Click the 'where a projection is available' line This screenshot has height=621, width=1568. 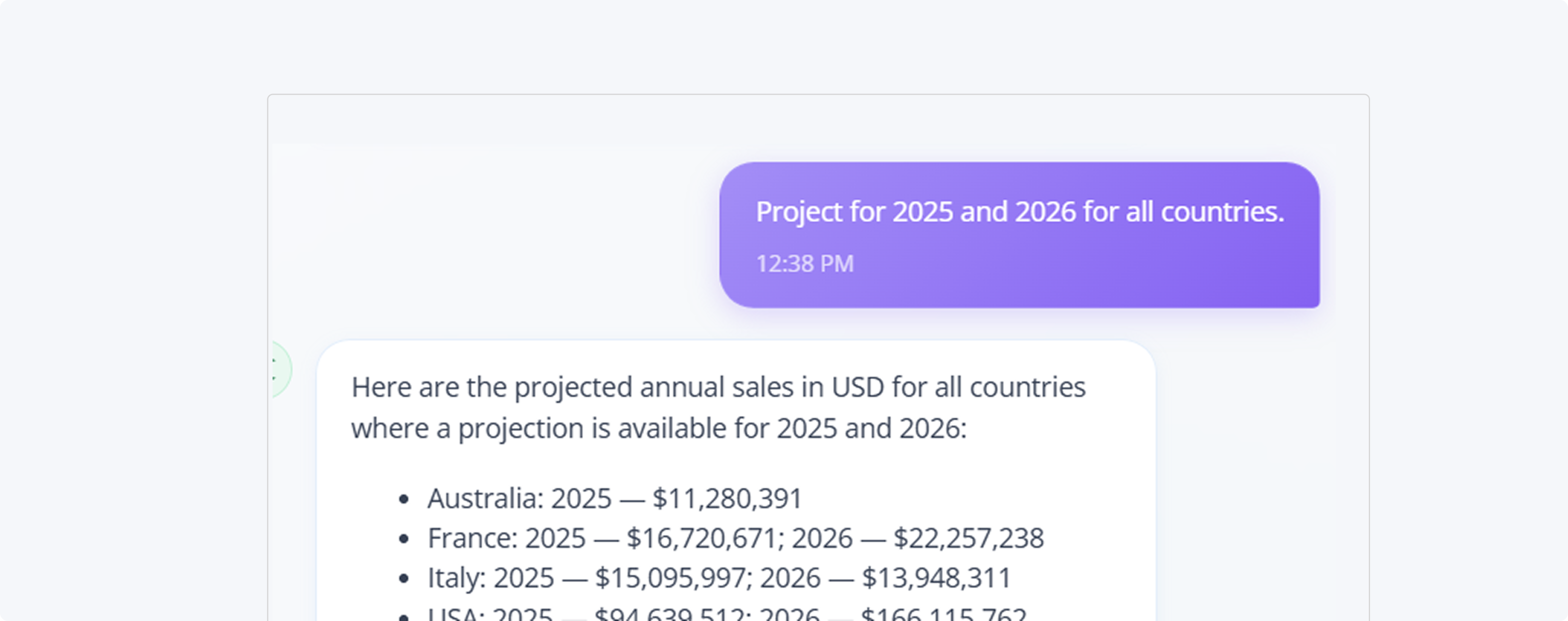tap(658, 428)
